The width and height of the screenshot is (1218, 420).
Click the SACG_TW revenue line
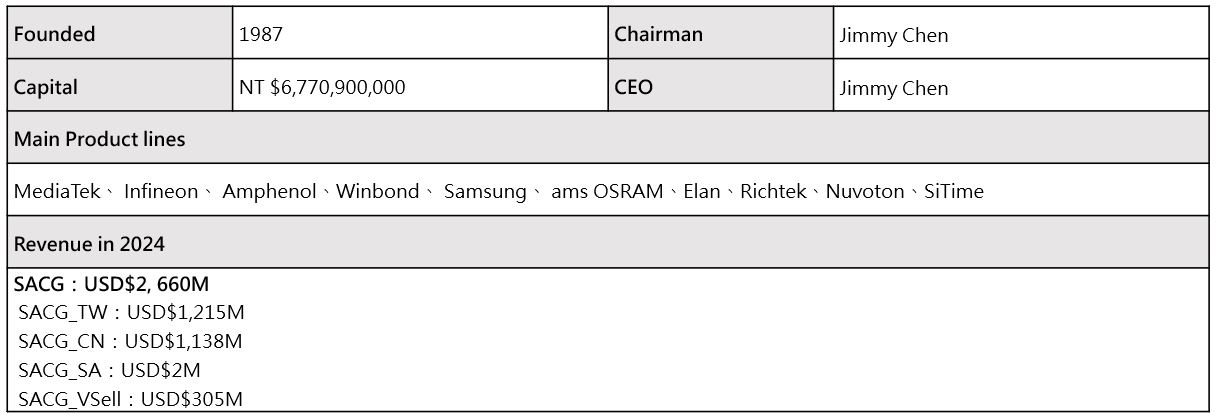pyautogui.click(x=131, y=312)
